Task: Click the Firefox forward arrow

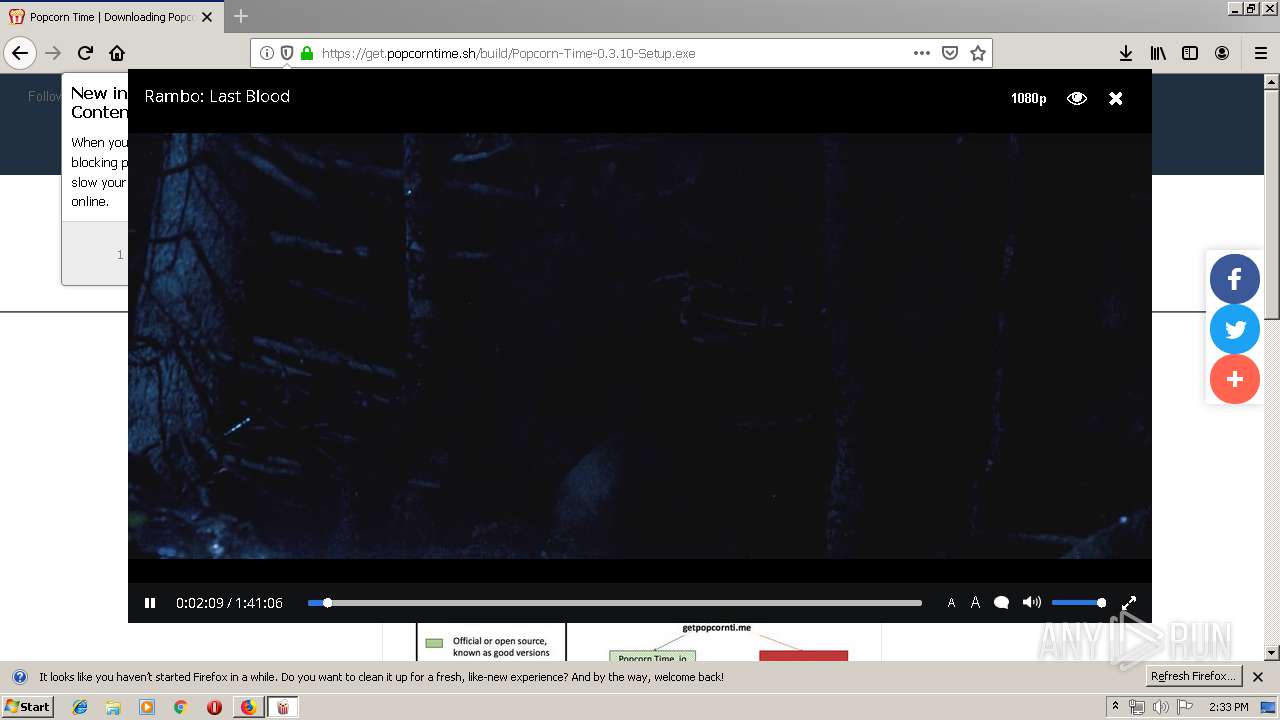Action: pyautogui.click(x=53, y=53)
